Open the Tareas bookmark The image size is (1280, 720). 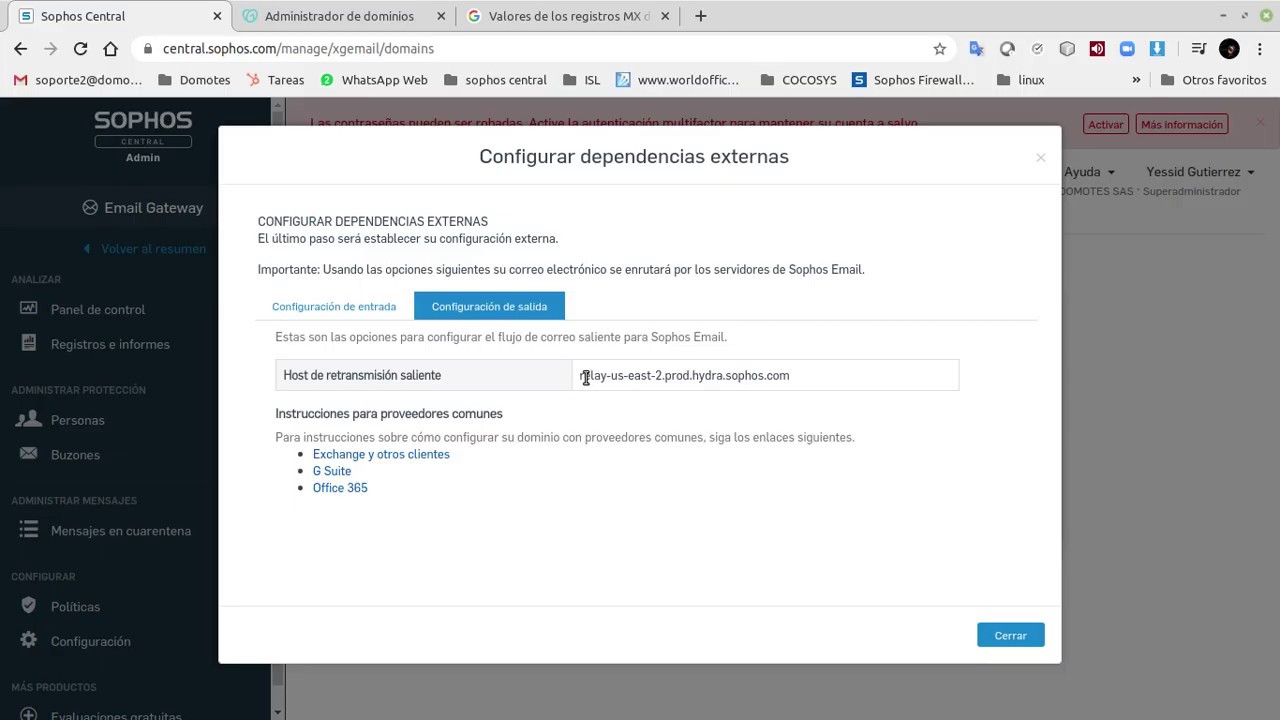coord(275,80)
